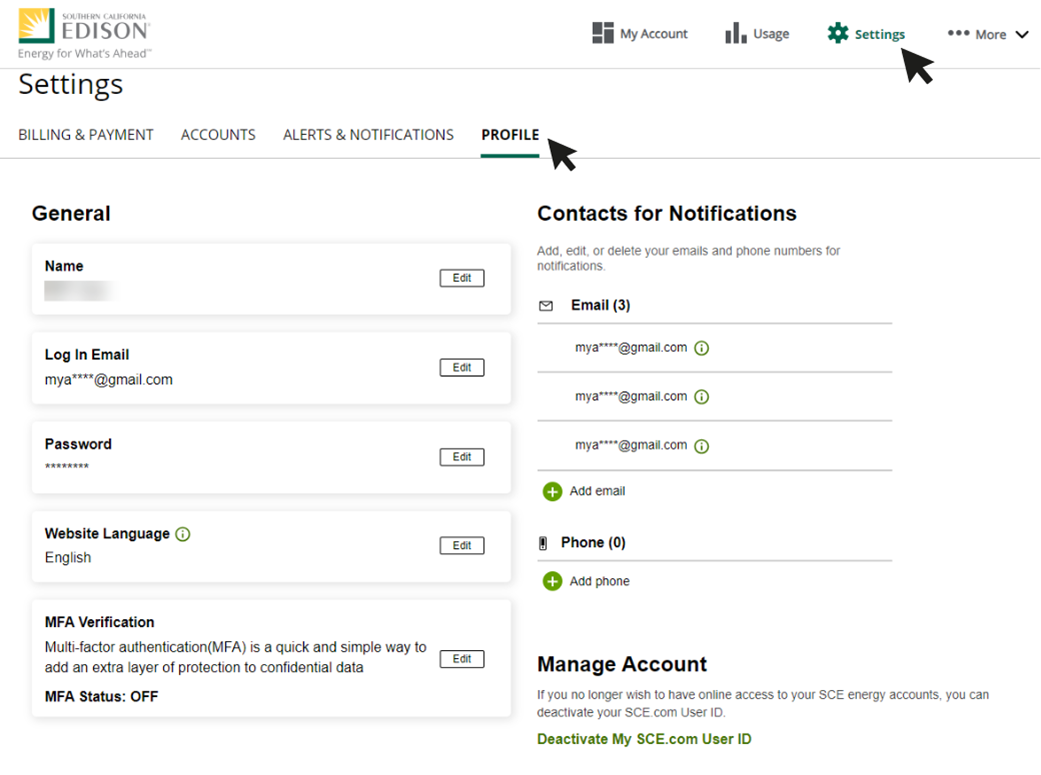Screen dimensions: 1041x775
Task: Click the green Add phone plus icon
Action: tap(552, 581)
